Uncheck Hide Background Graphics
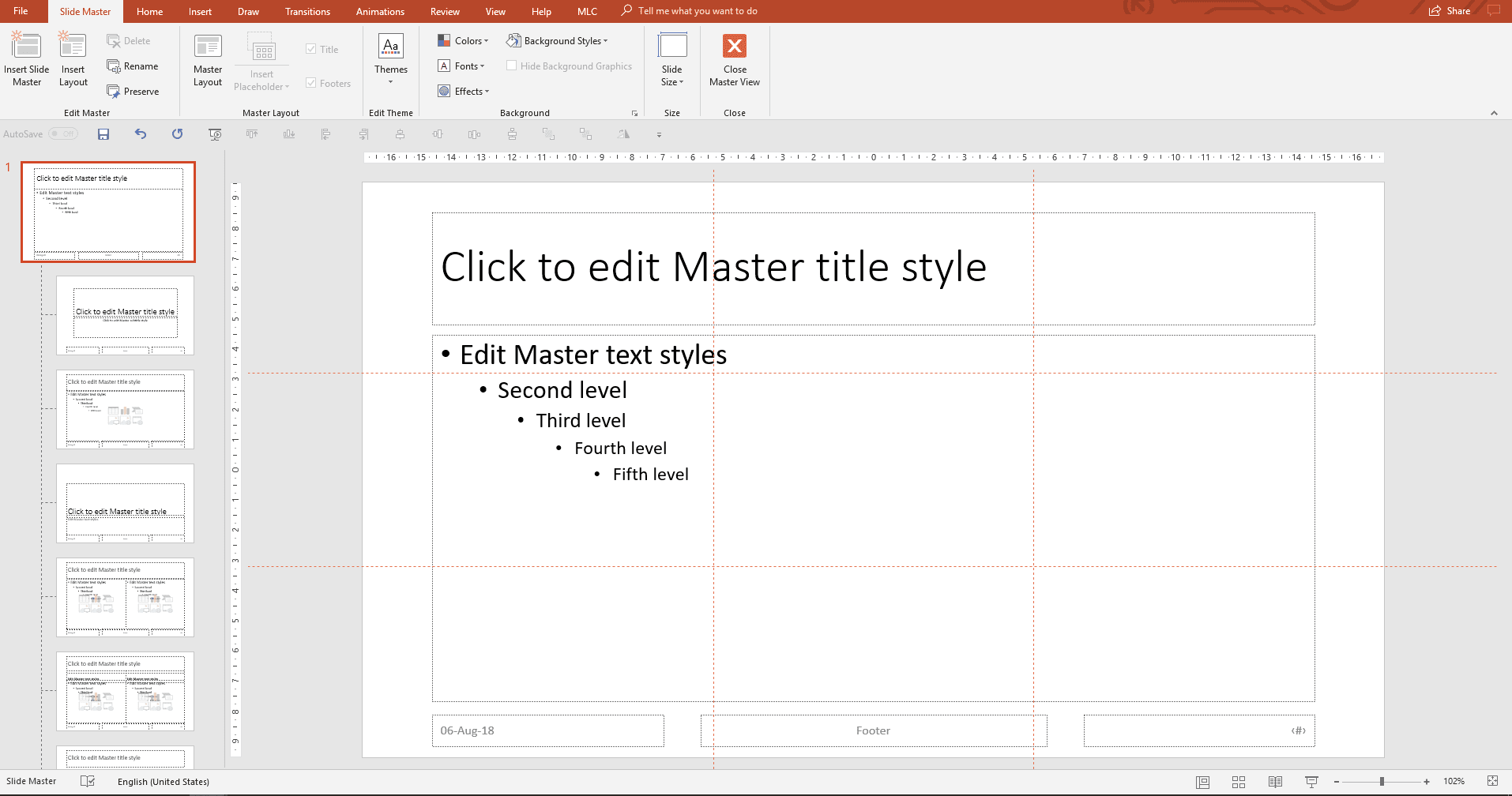The width and height of the screenshot is (1512, 796). [512, 66]
